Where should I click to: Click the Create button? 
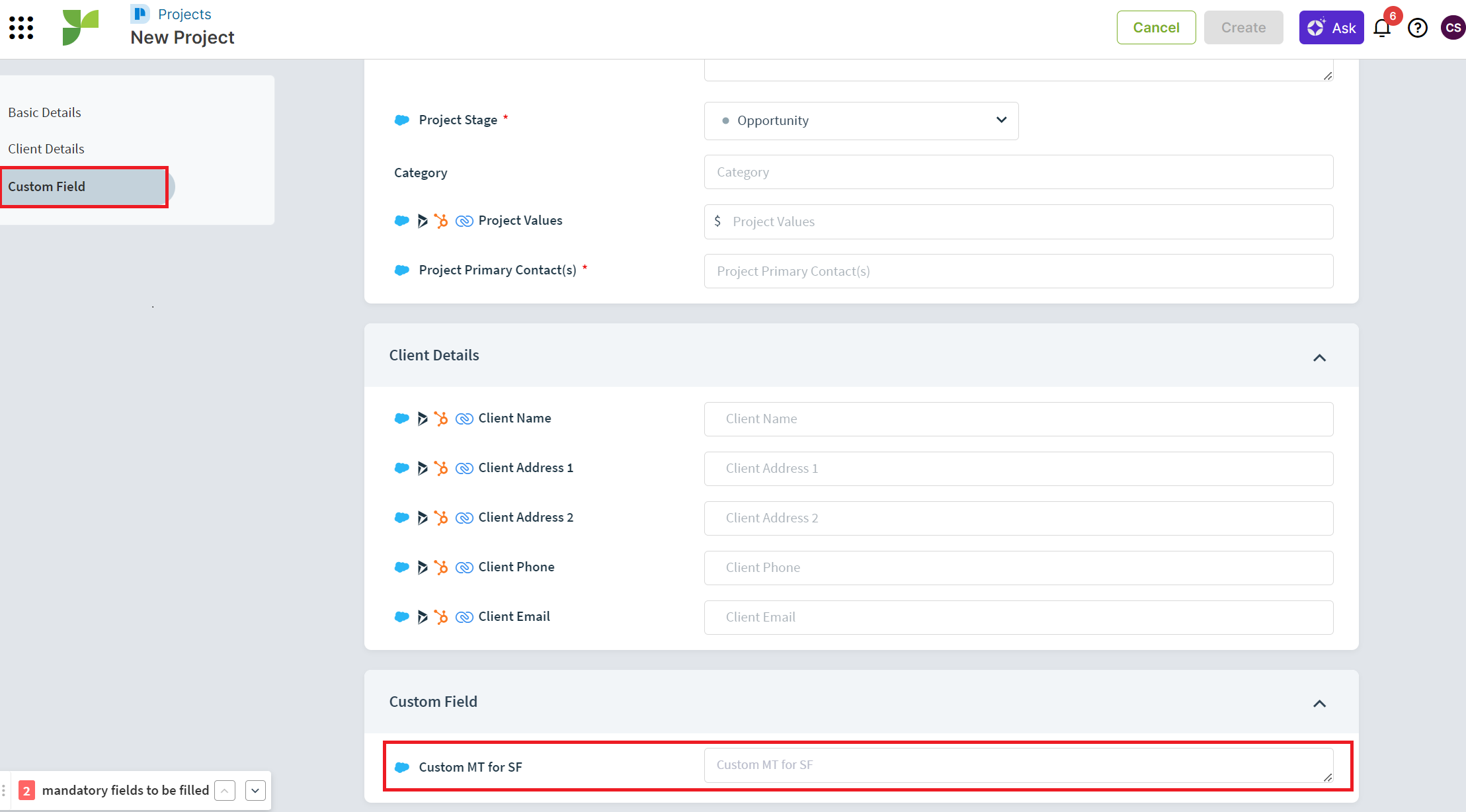pos(1243,28)
